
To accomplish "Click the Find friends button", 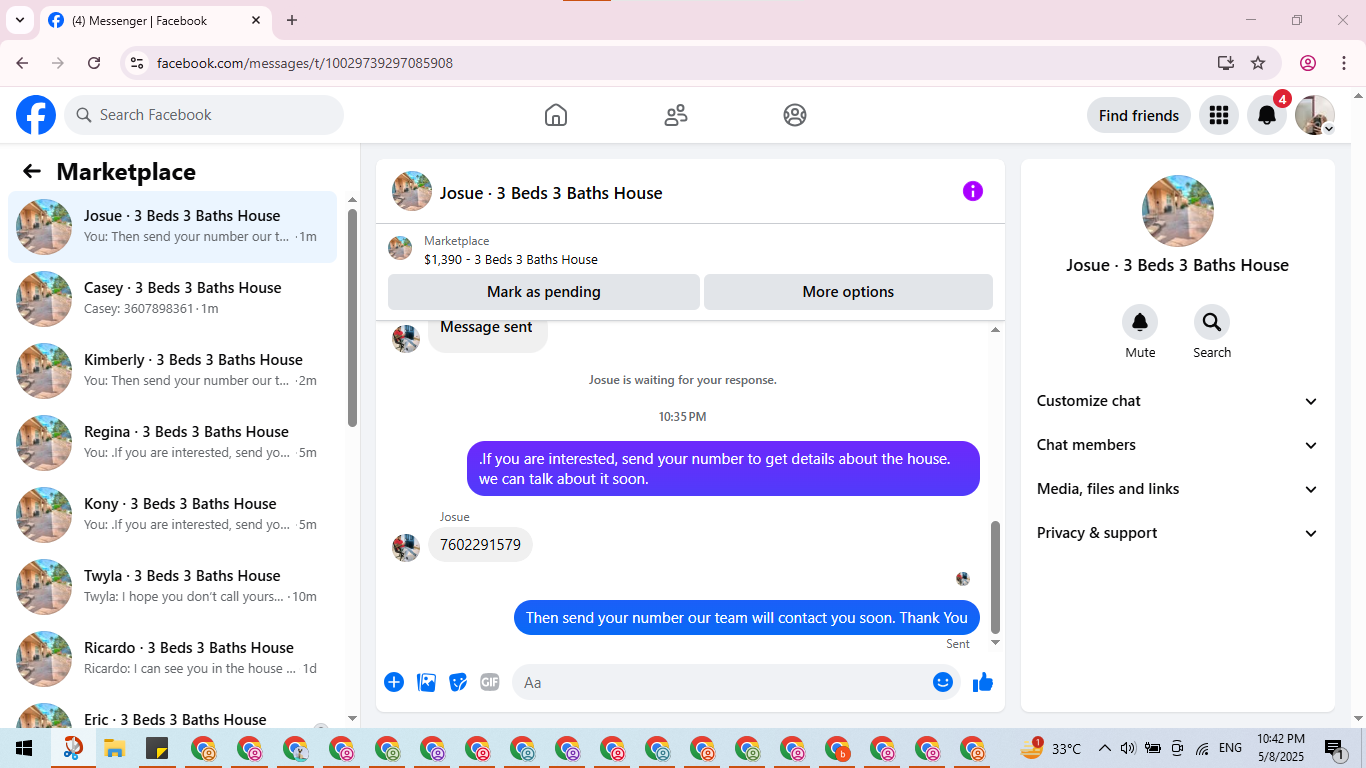I will pos(1139,115).
